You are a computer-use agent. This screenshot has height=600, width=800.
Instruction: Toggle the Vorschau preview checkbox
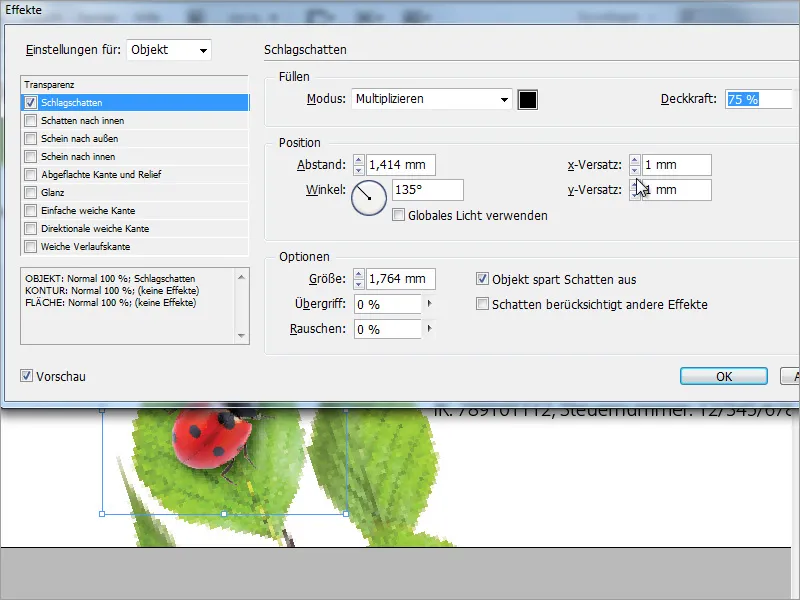click(27, 376)
